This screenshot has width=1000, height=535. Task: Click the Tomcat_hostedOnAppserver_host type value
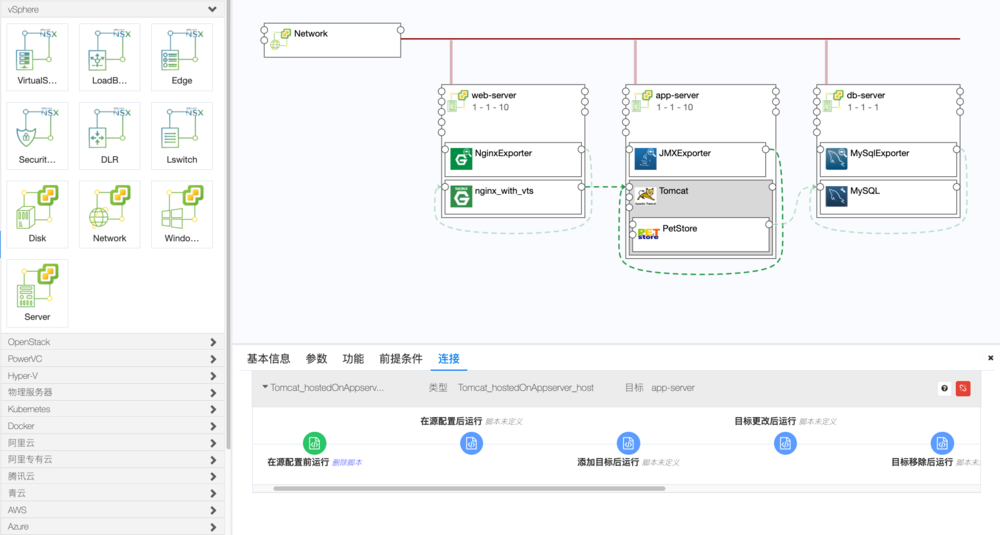click(x=526, y=388)
